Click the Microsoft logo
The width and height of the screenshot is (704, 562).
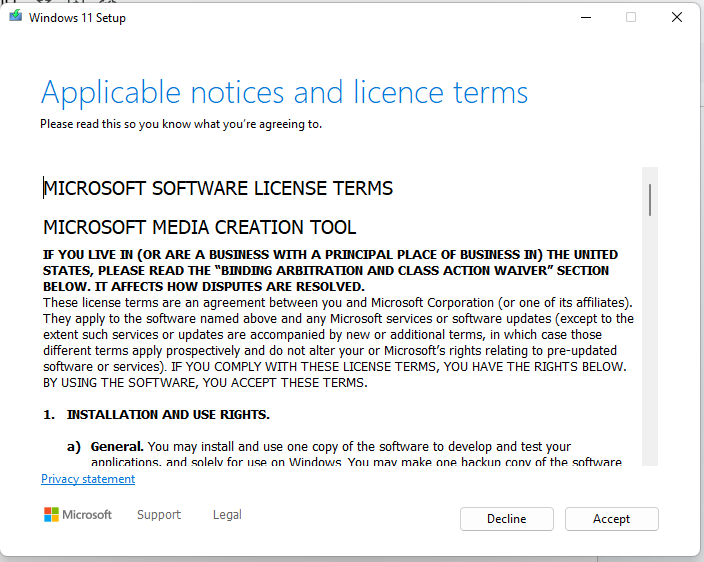pyautogui.click(x=78, y=514)
